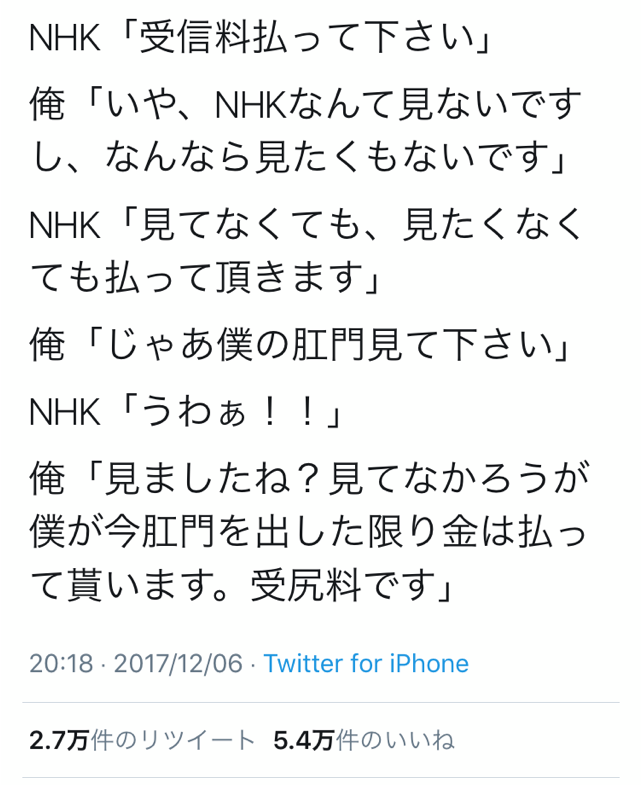Click the line 僕が今肛門を出した限り
The width and height of the screenshot is (642, 785).
[308, 531]
